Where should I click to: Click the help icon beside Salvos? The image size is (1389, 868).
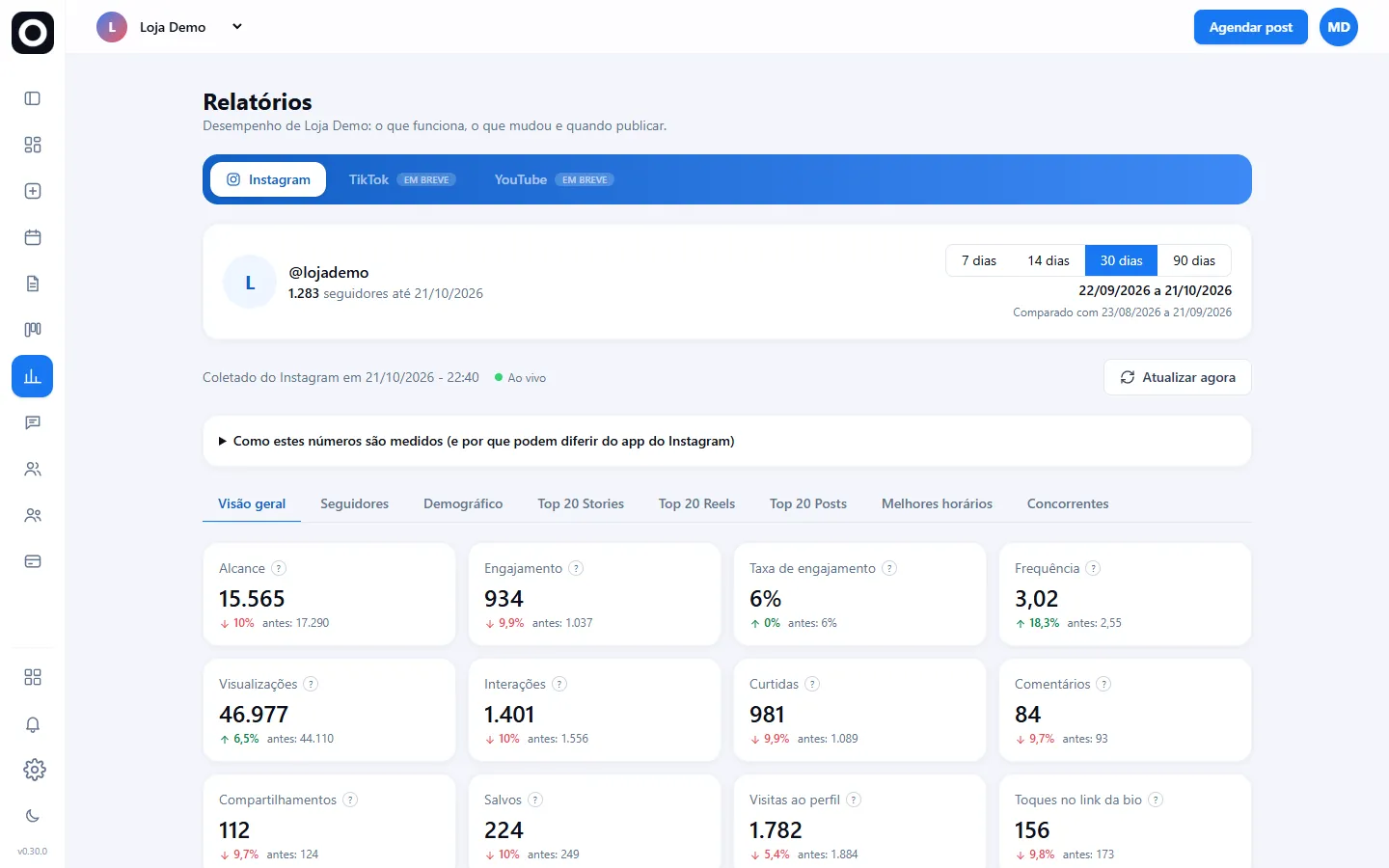(535, 800)
